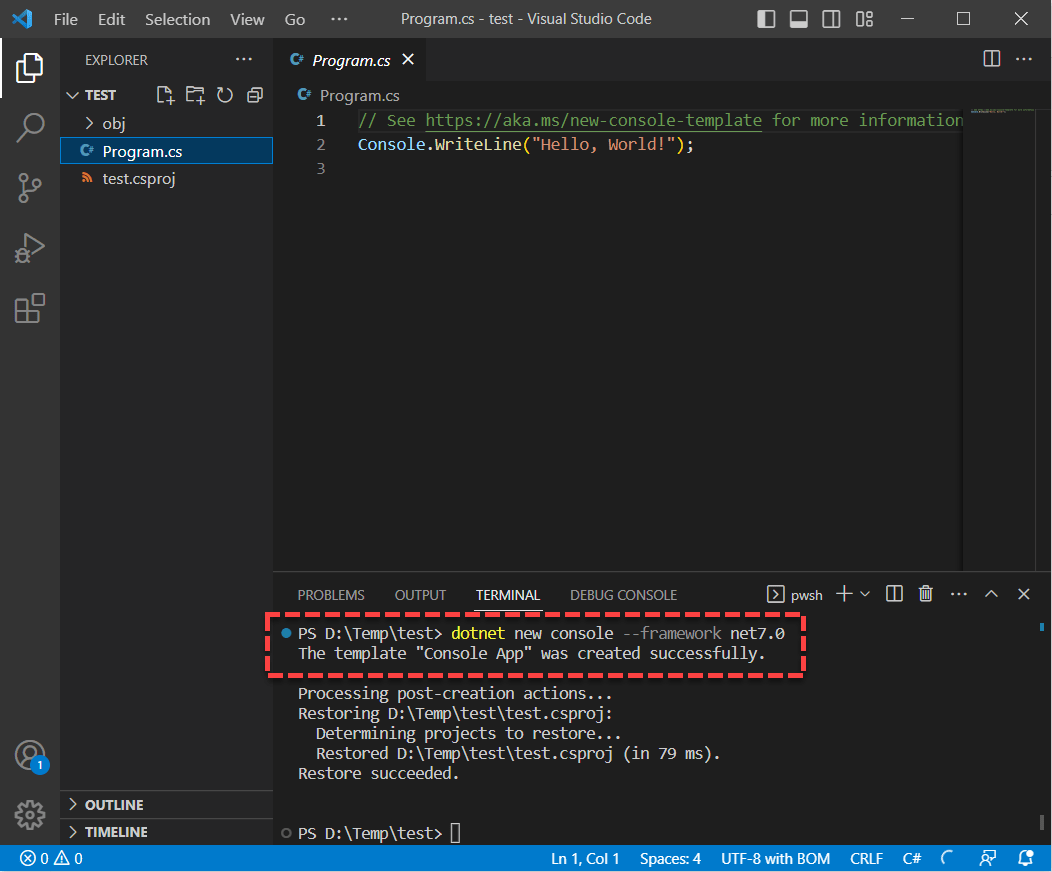Open terminal panel more actions
The height and width of the screenshot is (872, 1052).
tap(959, 594)
